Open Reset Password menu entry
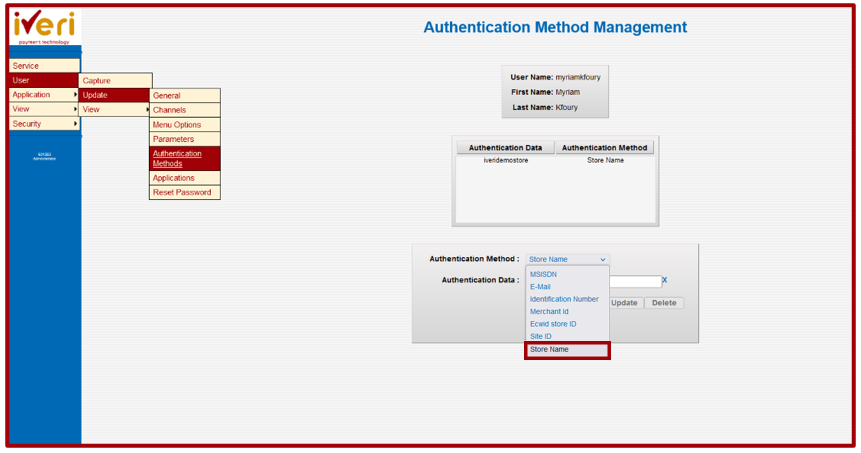 [x=181, y=192]
